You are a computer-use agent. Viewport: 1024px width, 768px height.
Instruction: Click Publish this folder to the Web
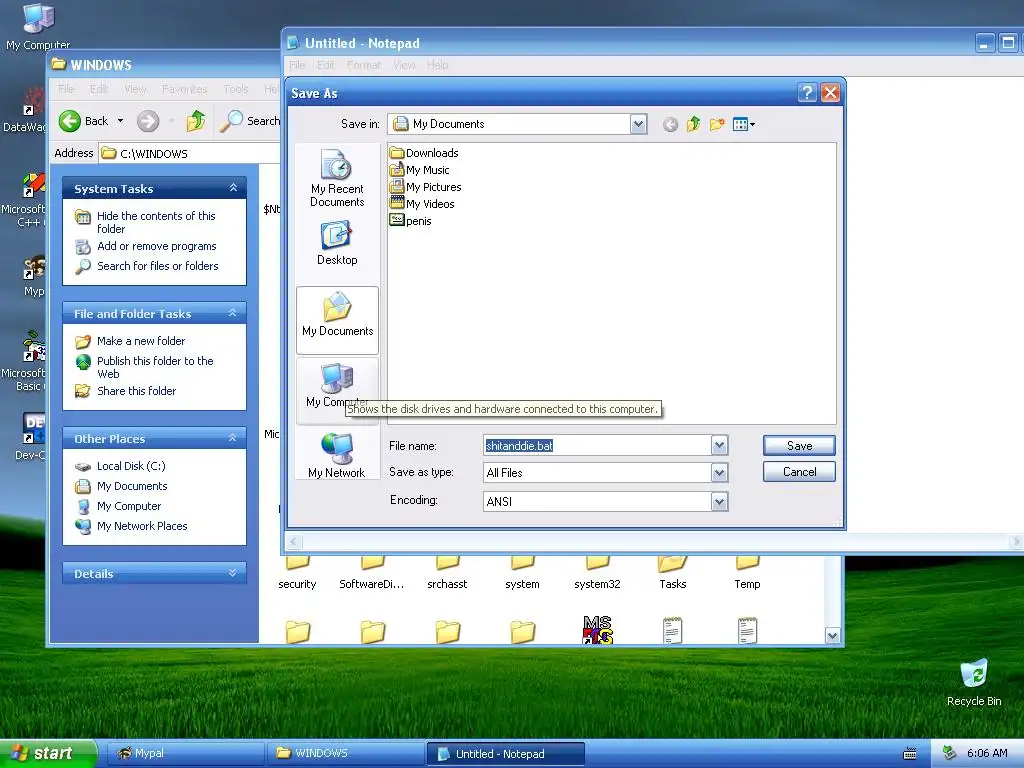click(x=155, y=367)
